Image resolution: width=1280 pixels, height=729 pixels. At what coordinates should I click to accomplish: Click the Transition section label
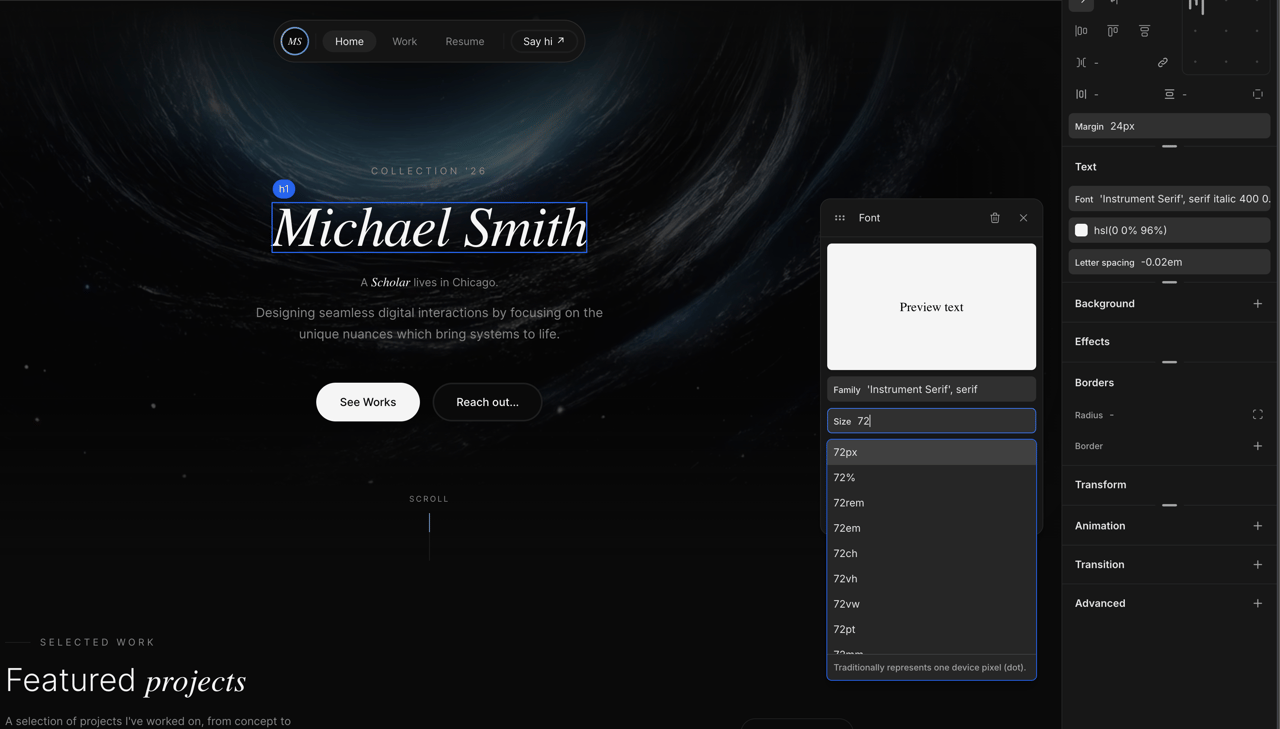1099,565
